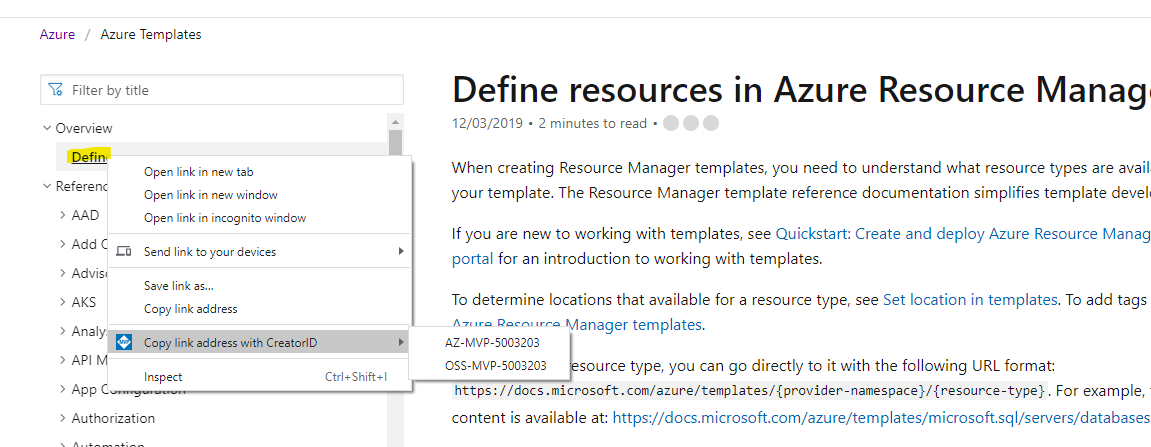Collapse the Reference tree section
The height and width of the screenshot is (447, 1151).
click(x=47, y=186)
